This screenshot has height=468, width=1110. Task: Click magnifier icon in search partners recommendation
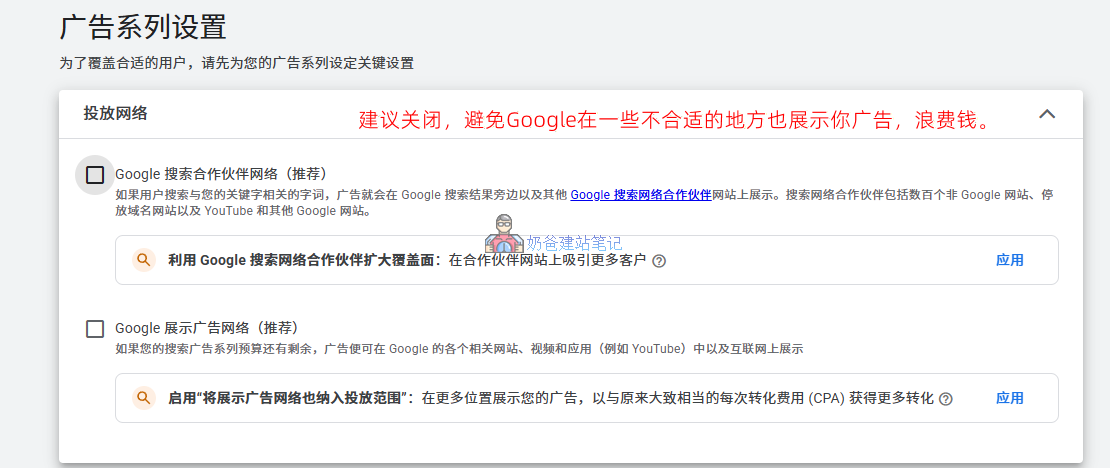click(x=144, y=260)
